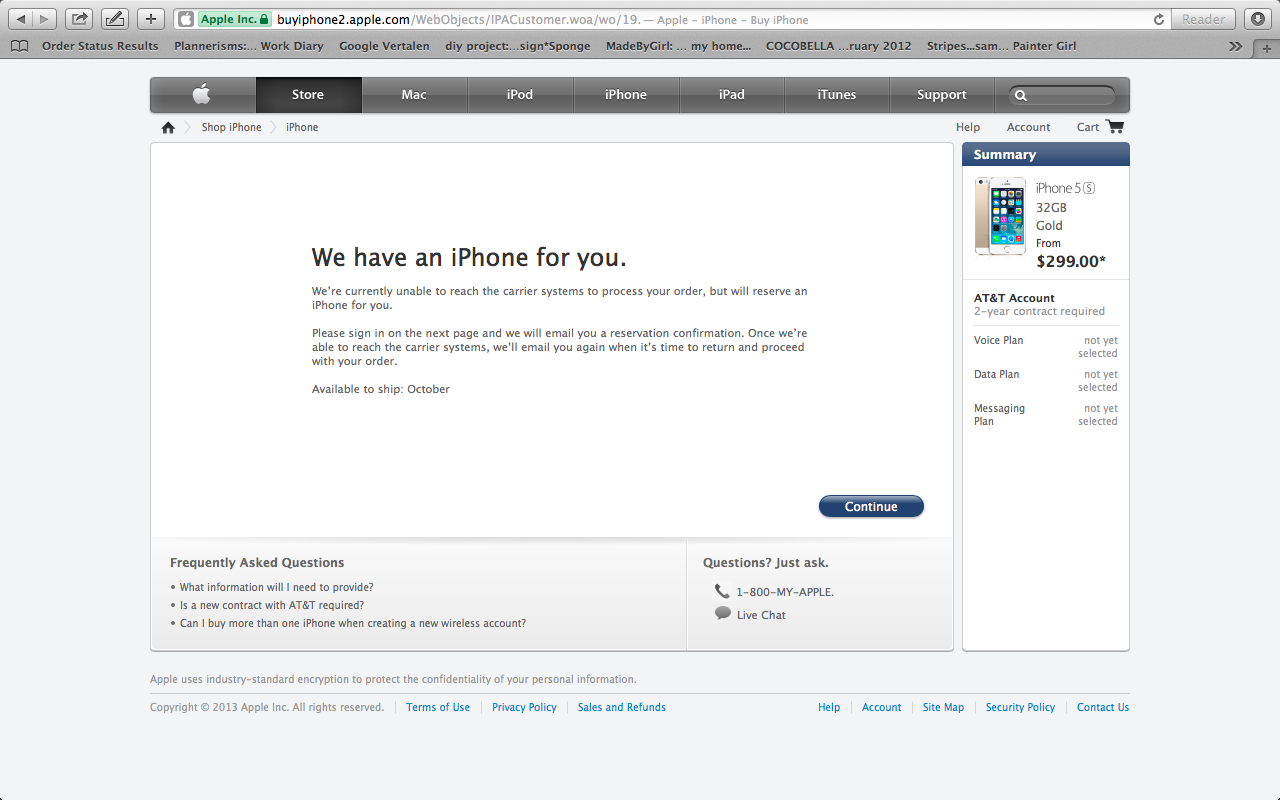Reload the page with the refresh icon
Viewport: 1280px width, 800px height.
pos(1159,19)
